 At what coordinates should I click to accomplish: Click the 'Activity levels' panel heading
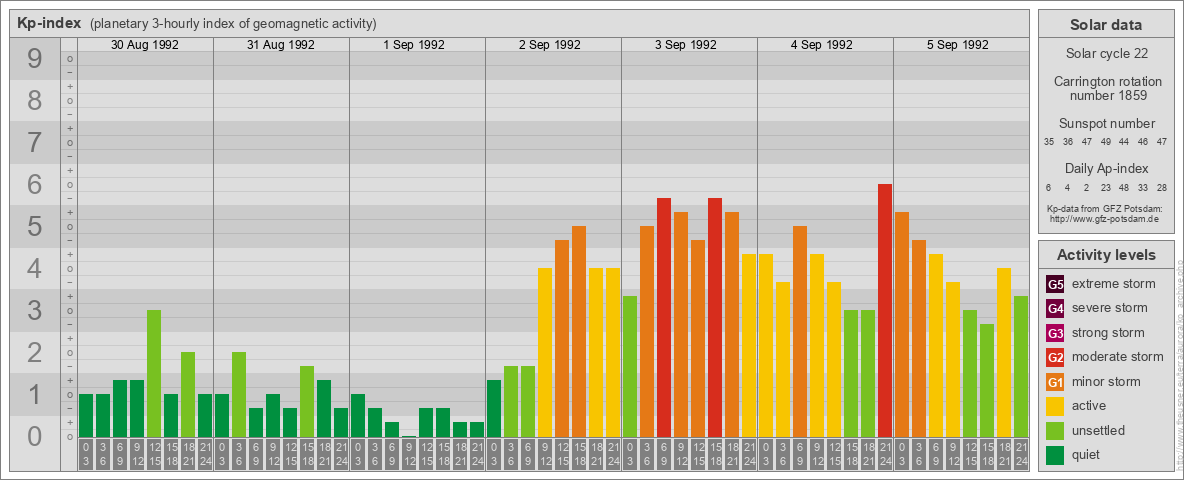[1105, 255]
